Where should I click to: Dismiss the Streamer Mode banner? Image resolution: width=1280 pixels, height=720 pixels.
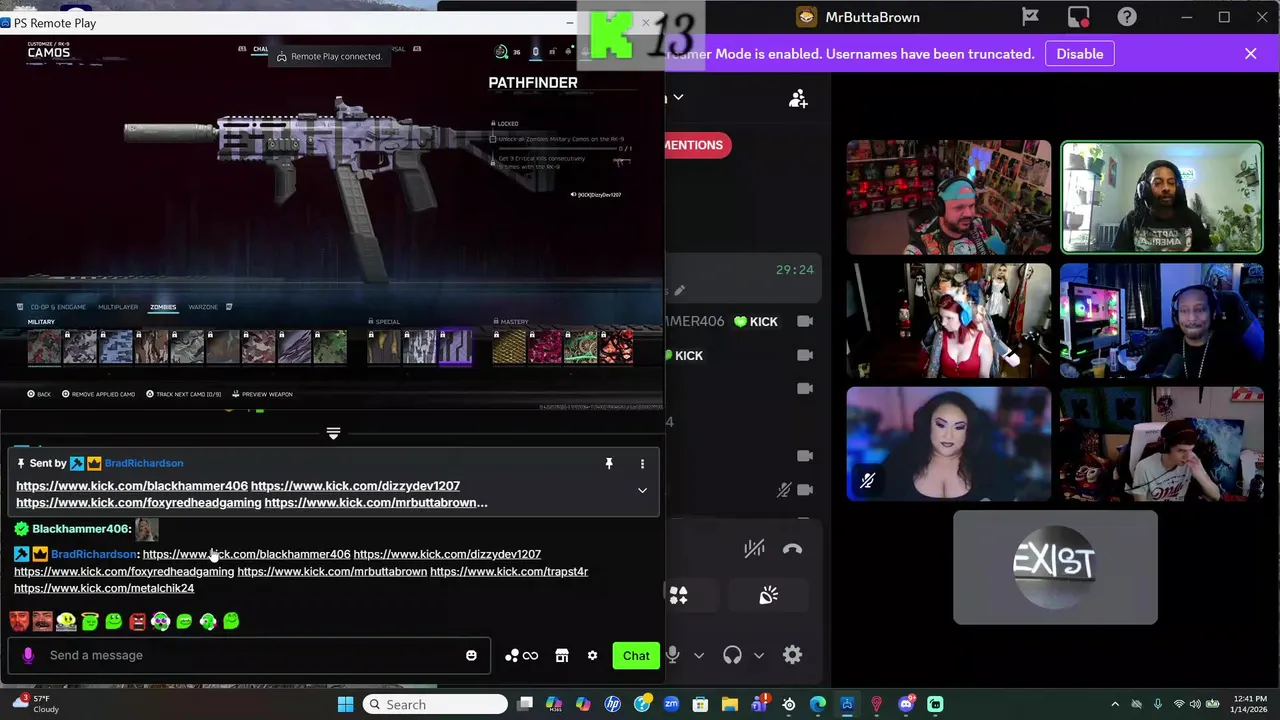tap(1250, 54)
